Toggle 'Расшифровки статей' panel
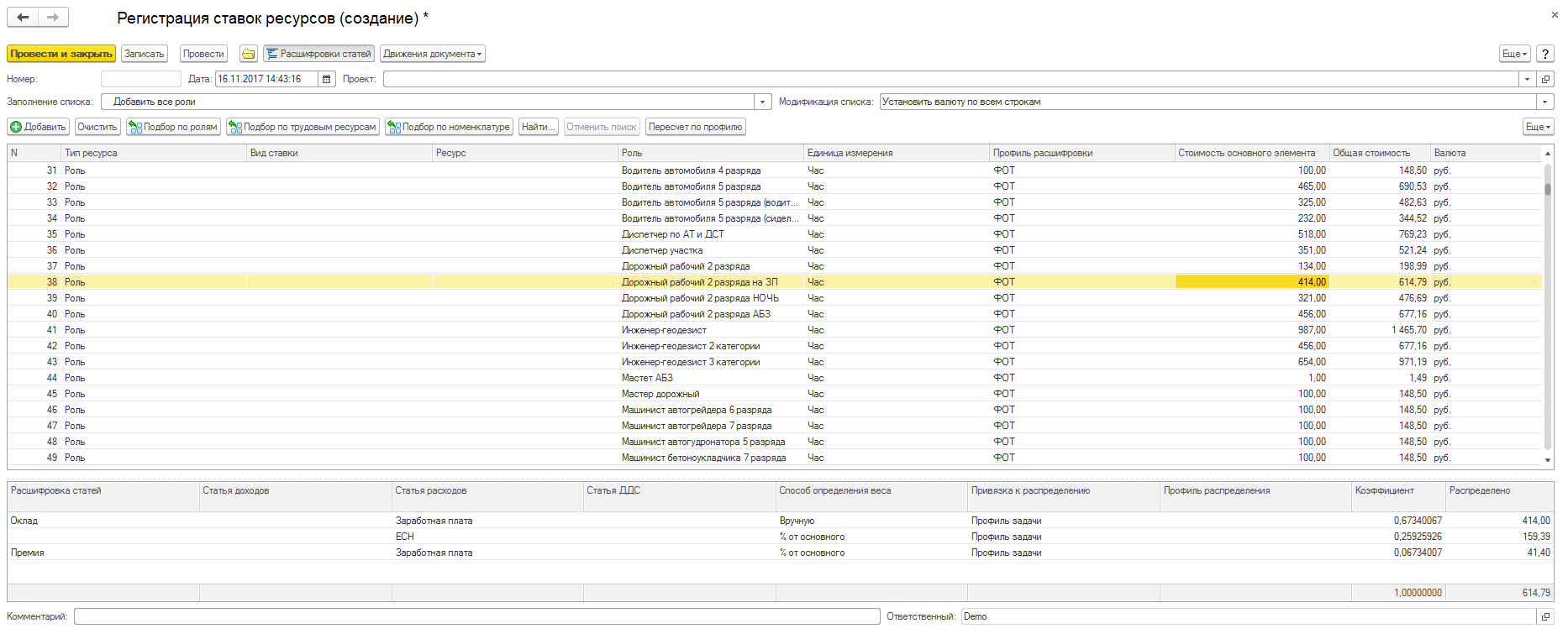Image resolution: width=1568 pixels, height=634 pixels. point(319,54)
